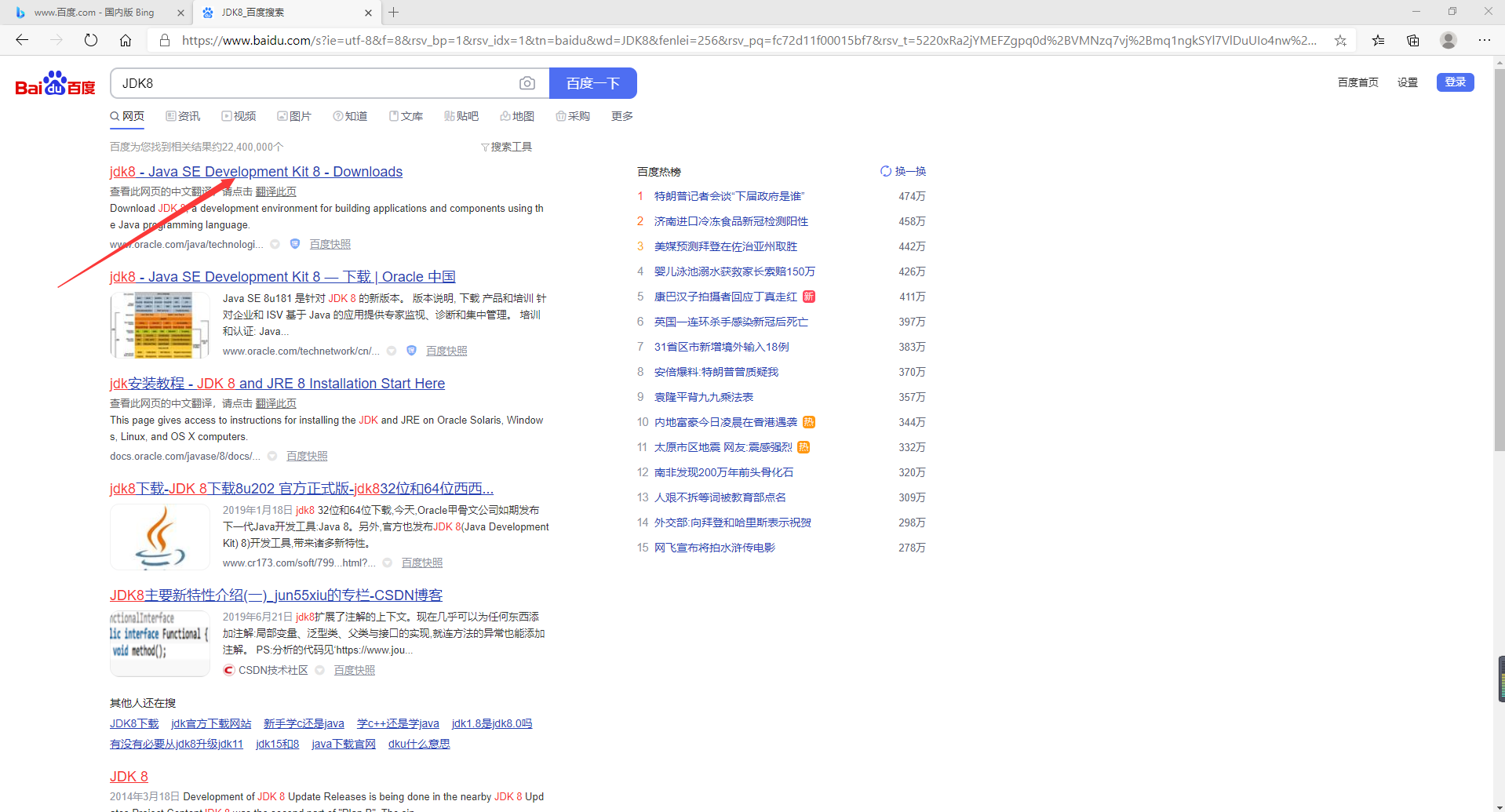Click the page vertical scrollbar
Screen dimensions: 1505x812
(x=1500, y=259)
